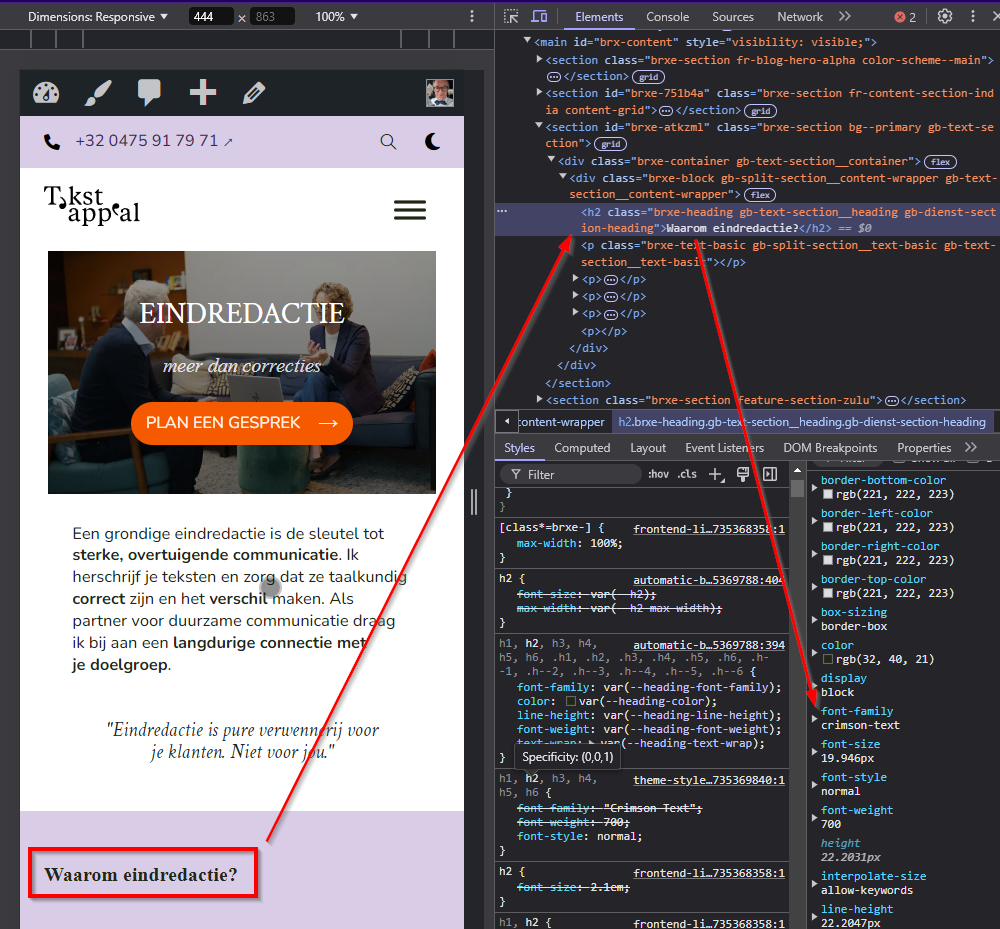The width and height of the screenshot is (1000, 929).
Task: Activate the DevTools inspect element picker
Action: 511,17
